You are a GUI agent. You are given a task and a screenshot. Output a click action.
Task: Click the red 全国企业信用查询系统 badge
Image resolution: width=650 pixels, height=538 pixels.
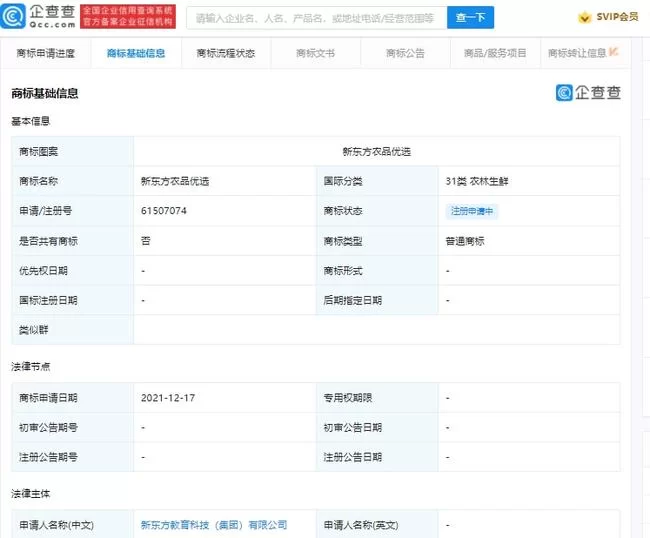click(x=127, y=17)
